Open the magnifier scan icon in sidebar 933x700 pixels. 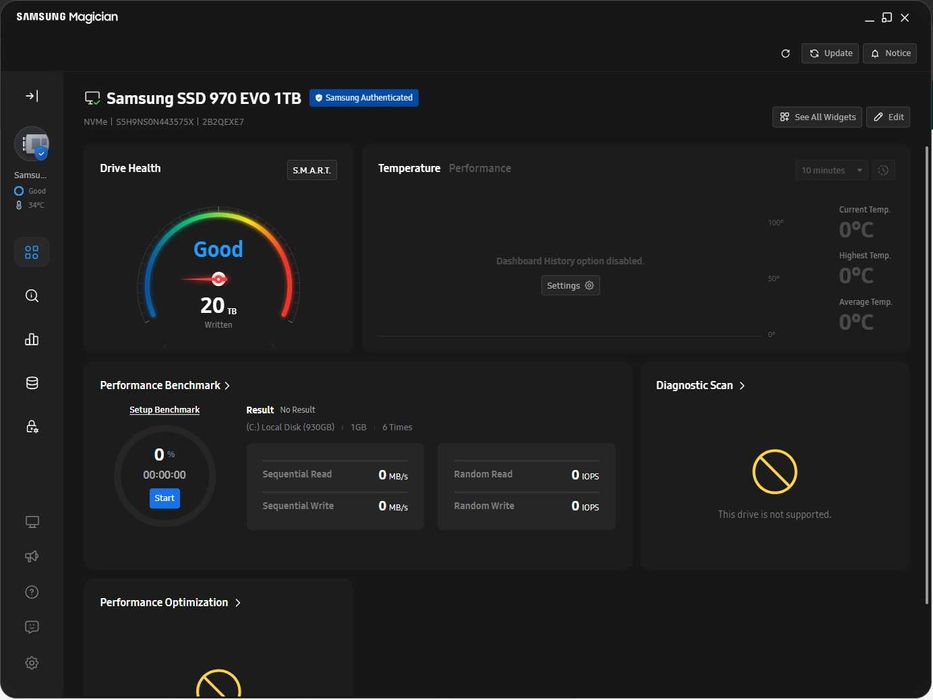pos(32,296)
